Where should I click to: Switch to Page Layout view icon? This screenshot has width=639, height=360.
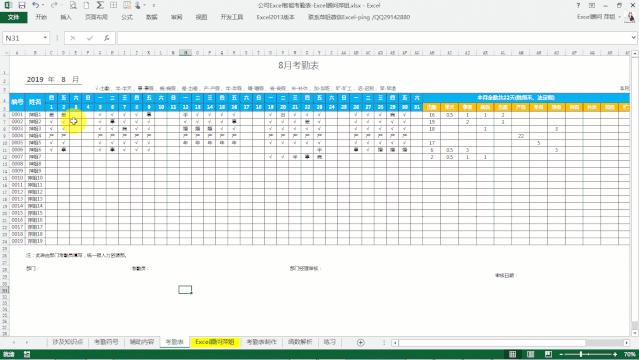(x=530, y=354)
